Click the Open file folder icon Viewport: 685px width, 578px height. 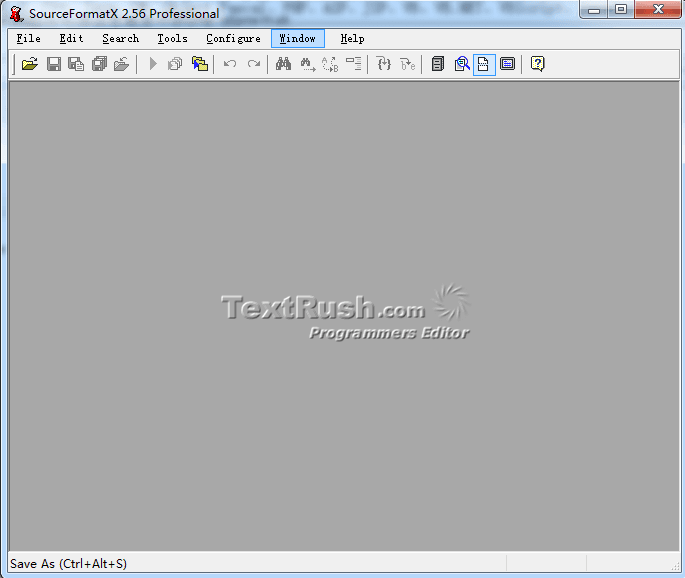tap(30, 64)
